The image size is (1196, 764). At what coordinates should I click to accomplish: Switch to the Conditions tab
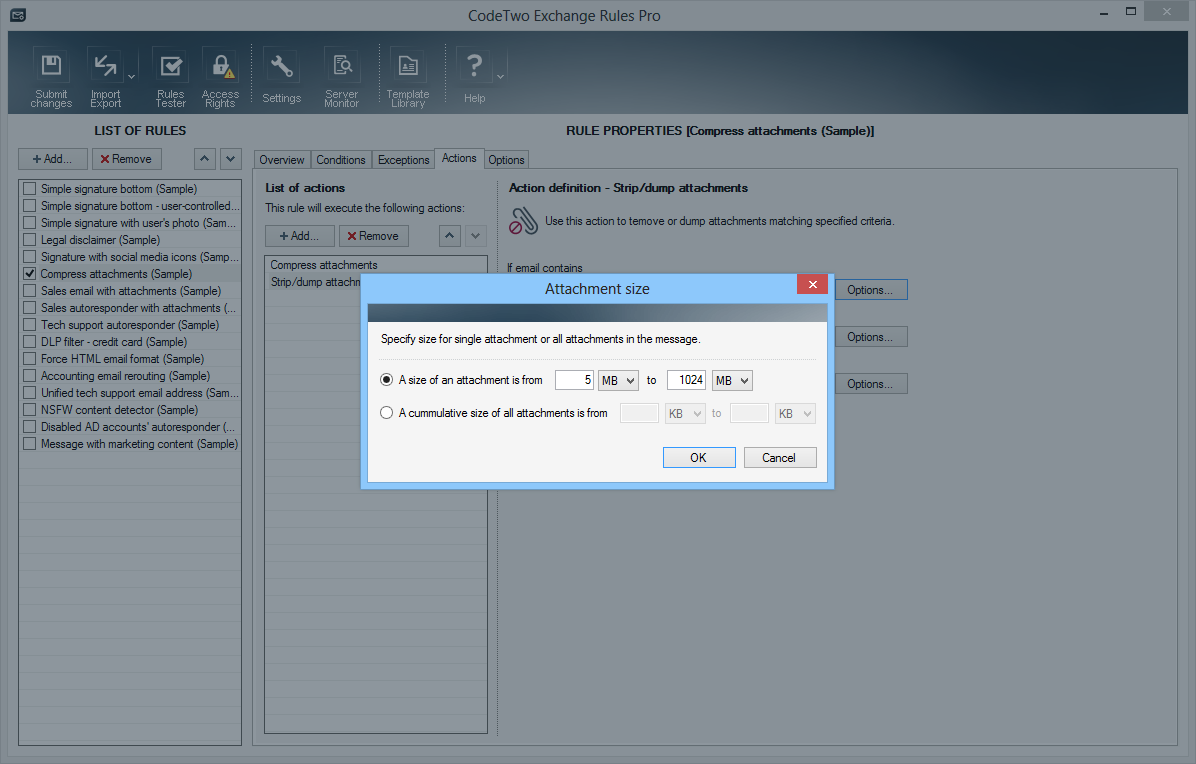(x=341, y=160)
